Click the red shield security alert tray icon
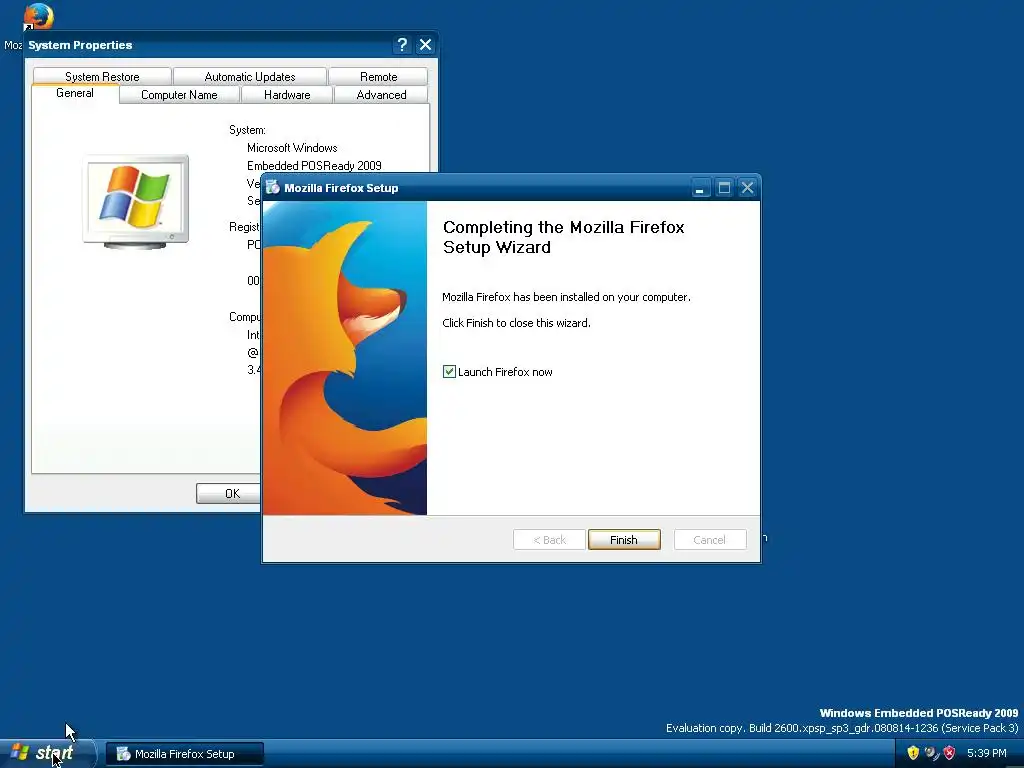Image resolution: width=1024 pixels, height=768 pixels. 950,753
